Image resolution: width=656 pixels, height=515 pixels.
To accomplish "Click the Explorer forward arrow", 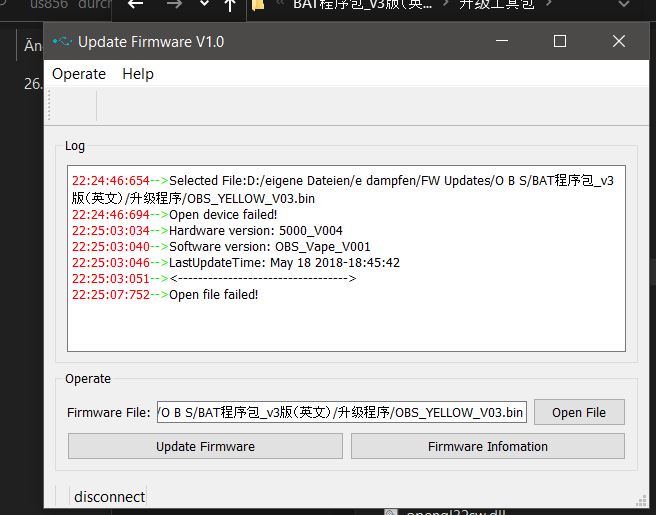I will 175,6.
